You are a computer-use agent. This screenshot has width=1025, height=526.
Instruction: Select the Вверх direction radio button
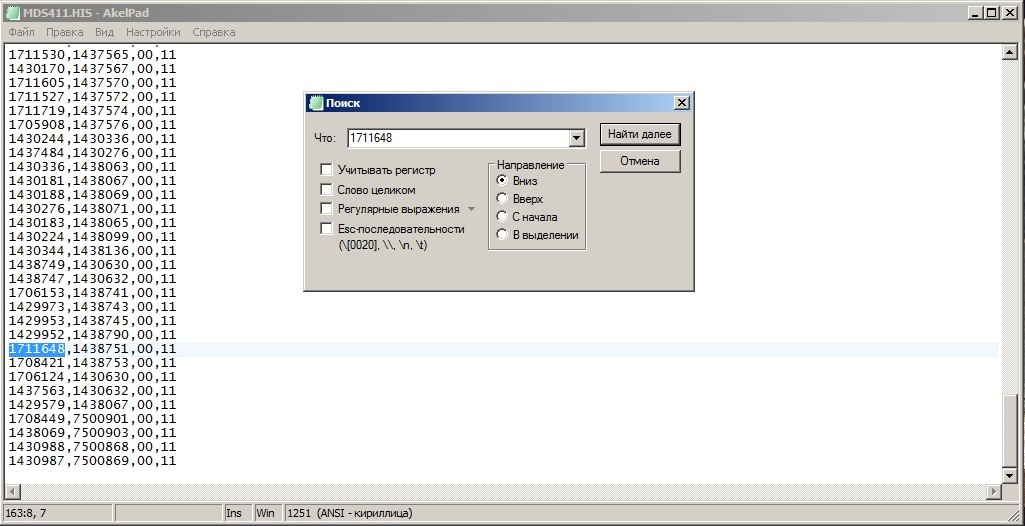[502, 199]
